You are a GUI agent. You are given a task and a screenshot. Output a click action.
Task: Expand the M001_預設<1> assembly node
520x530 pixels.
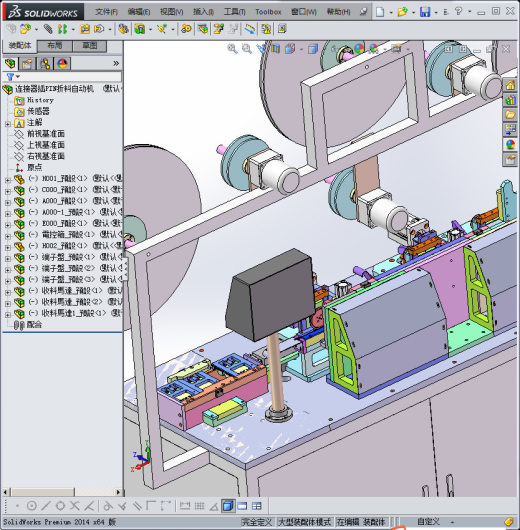click(7, 180)
